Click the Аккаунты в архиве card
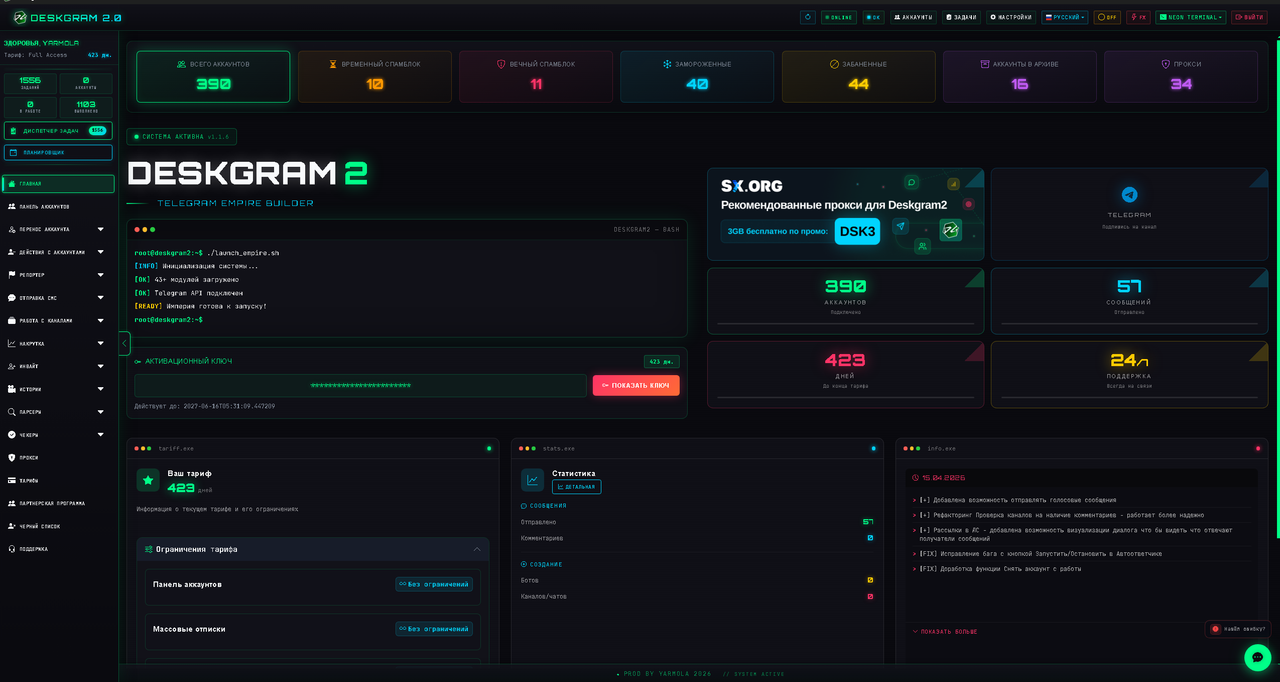1280x682 pixels. coord(1020,77)
